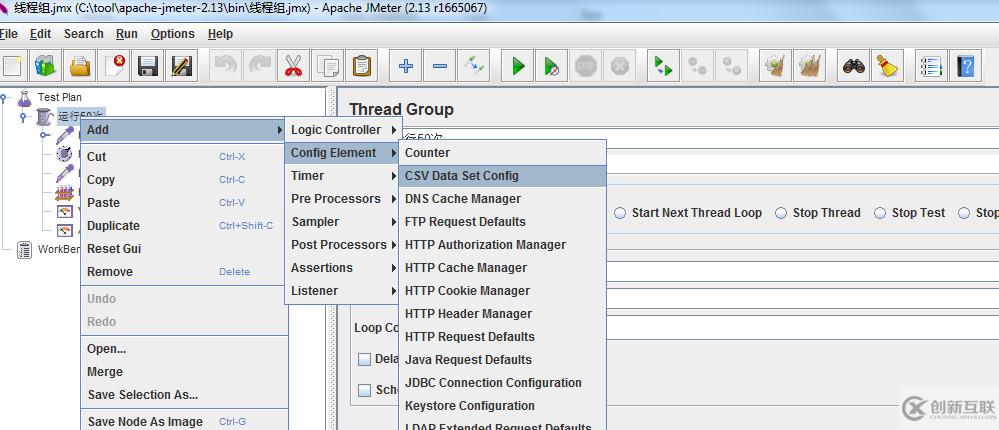999x430 pixels.
Task: Click the Redo arrow toolbar icon
Action: click(x=259, y=66)
